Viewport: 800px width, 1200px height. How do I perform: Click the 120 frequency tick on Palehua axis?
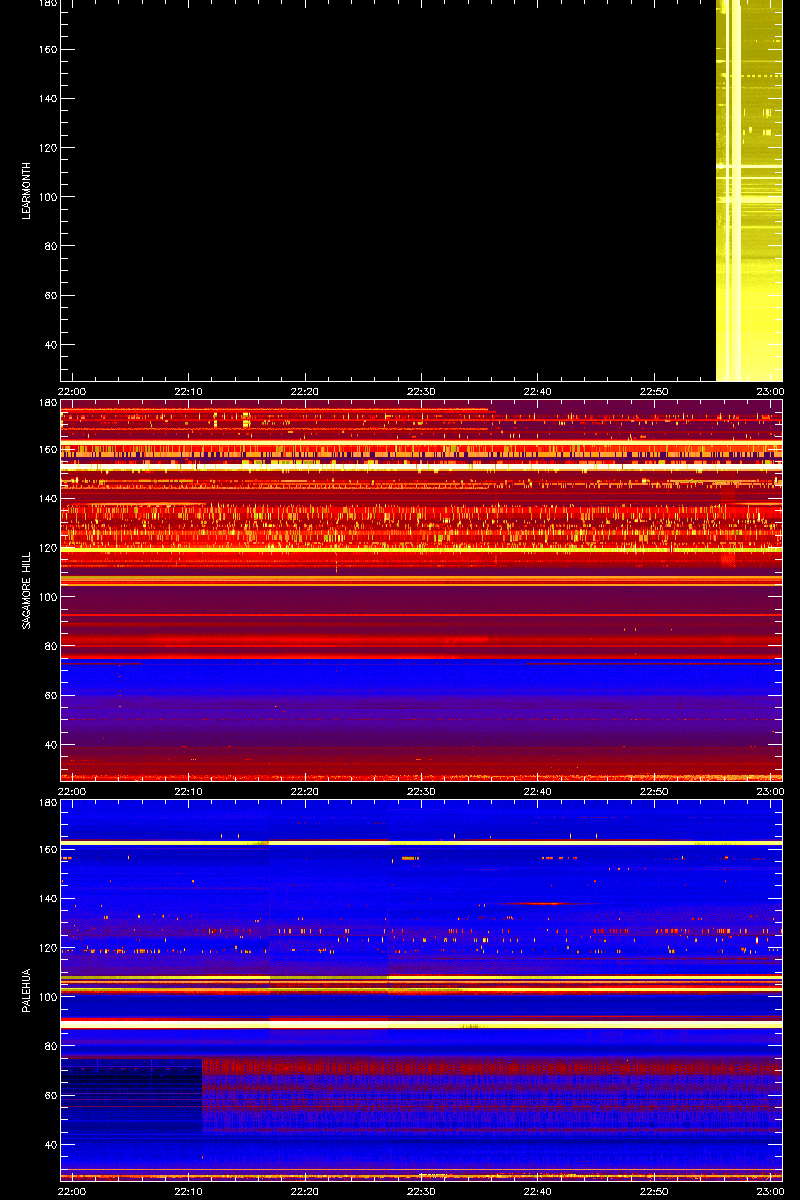(x=48, y=948)
